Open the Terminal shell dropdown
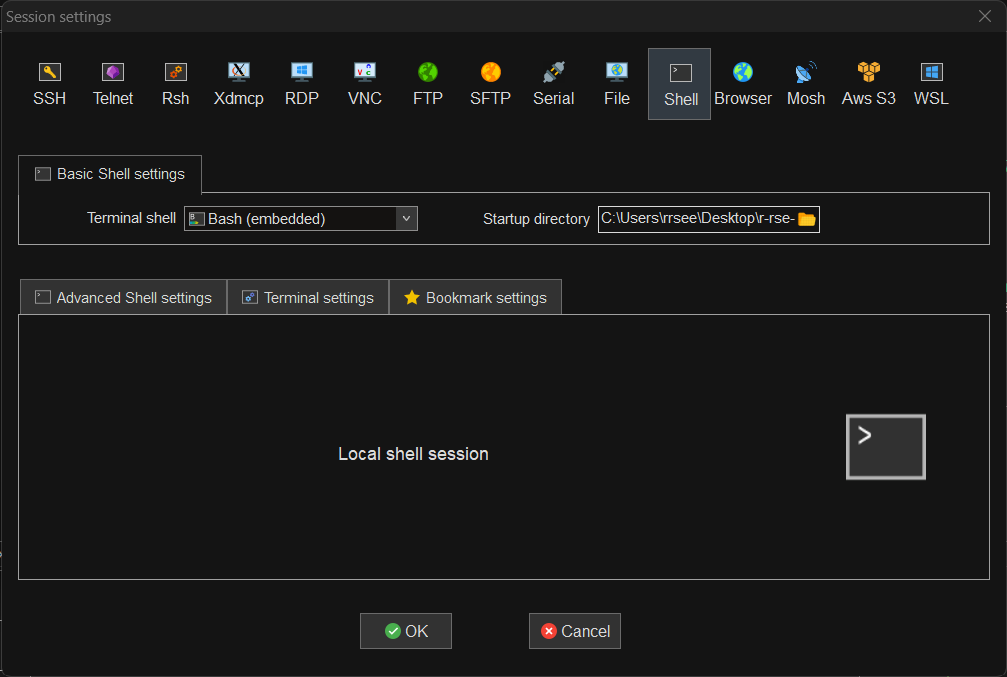 [406, 218]
